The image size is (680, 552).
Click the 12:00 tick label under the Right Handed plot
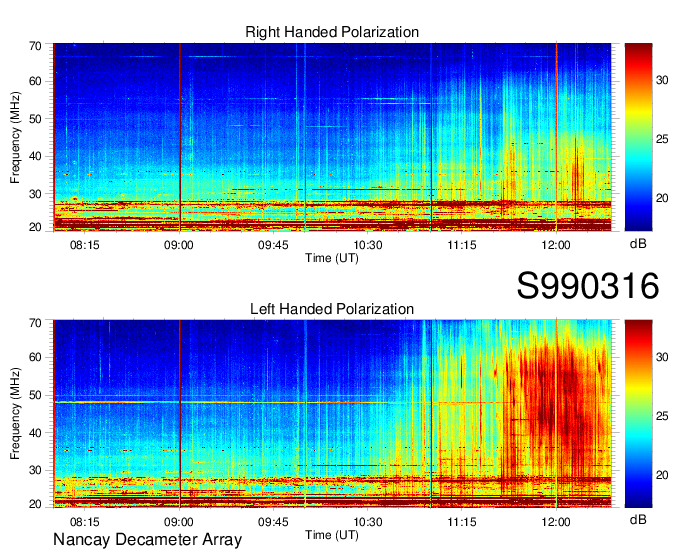556,245
